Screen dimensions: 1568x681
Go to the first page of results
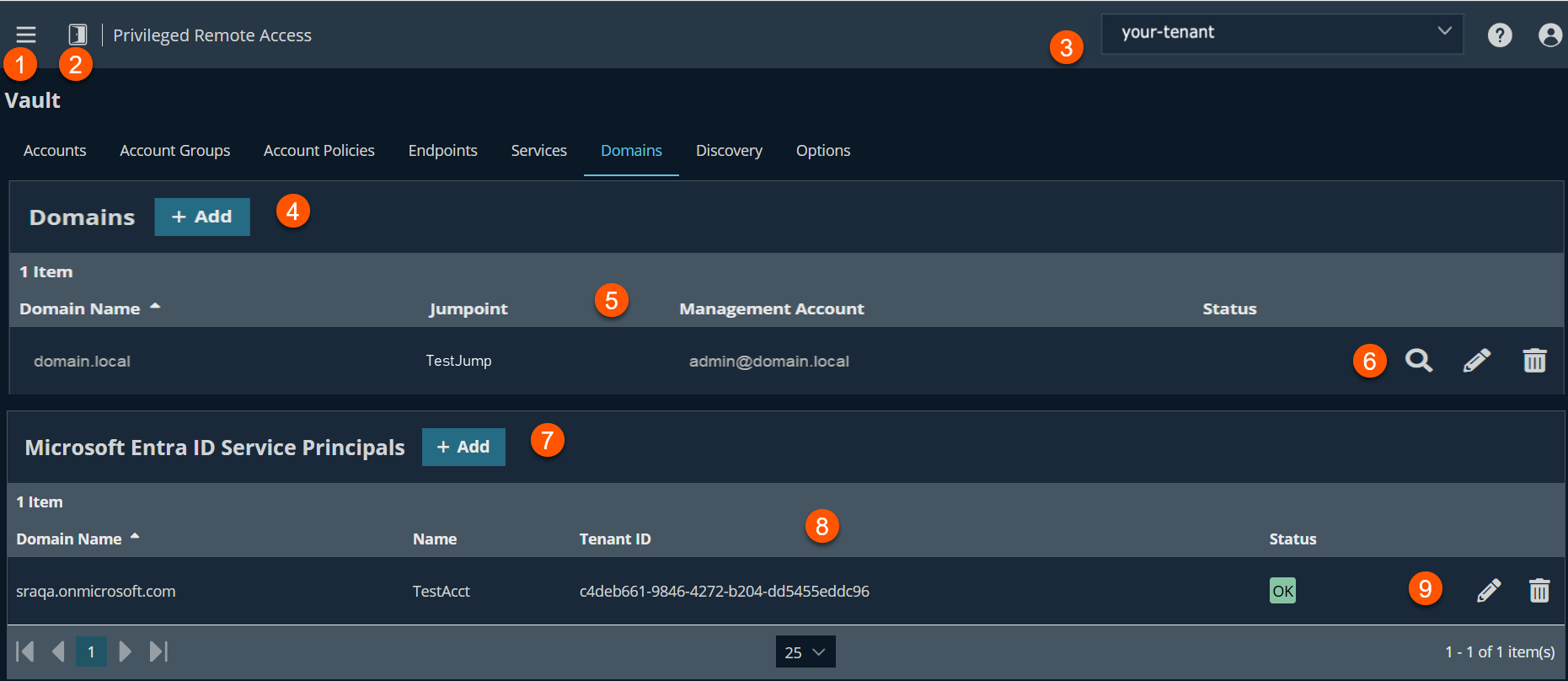pyautogui.click(x=25, y=652)
